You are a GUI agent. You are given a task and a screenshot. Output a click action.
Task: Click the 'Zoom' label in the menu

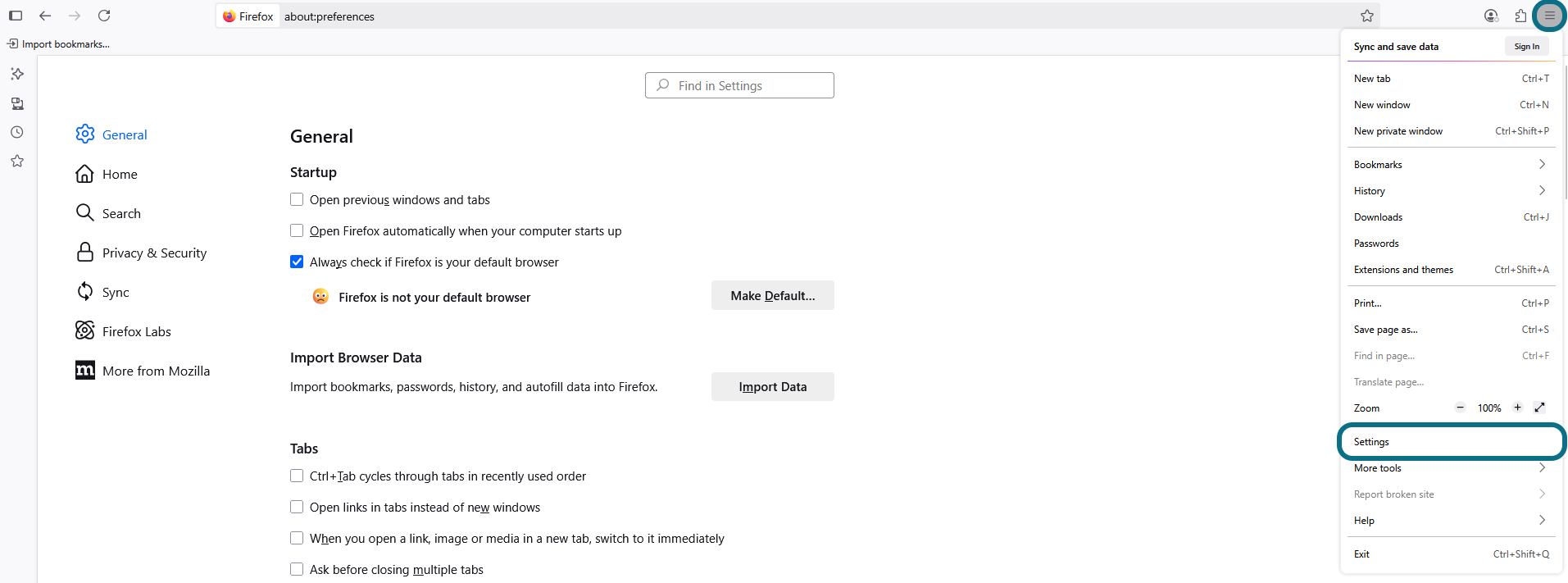(1366, 408)
